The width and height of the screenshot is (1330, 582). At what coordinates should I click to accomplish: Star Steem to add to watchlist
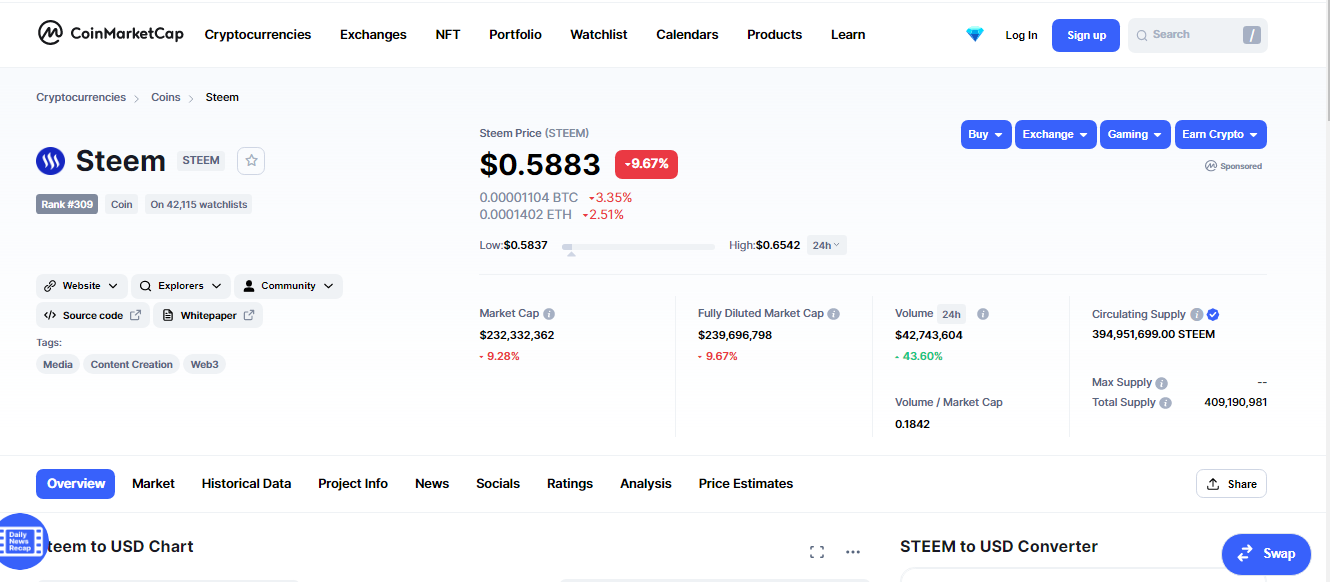click(252, 160)
